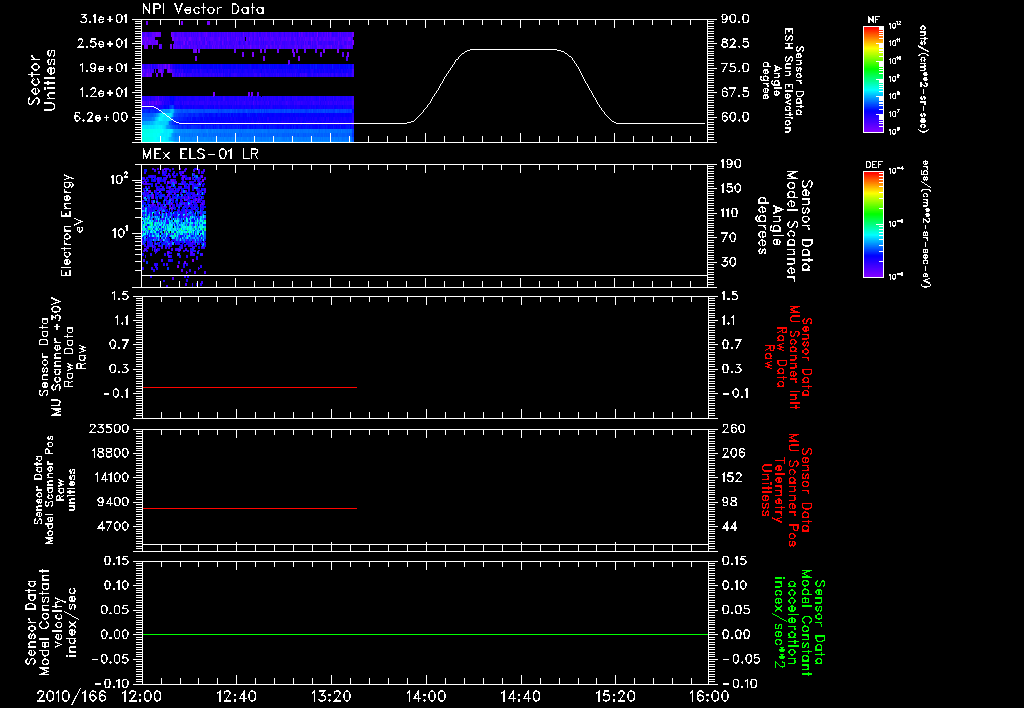Click the "NF" label above the color bar
The image size is (1024, 708).
pos(873,20)
